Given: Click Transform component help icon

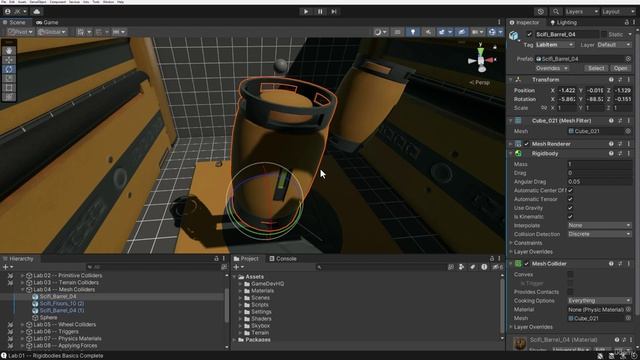Looking at the screenshot, I should point(611,80).
